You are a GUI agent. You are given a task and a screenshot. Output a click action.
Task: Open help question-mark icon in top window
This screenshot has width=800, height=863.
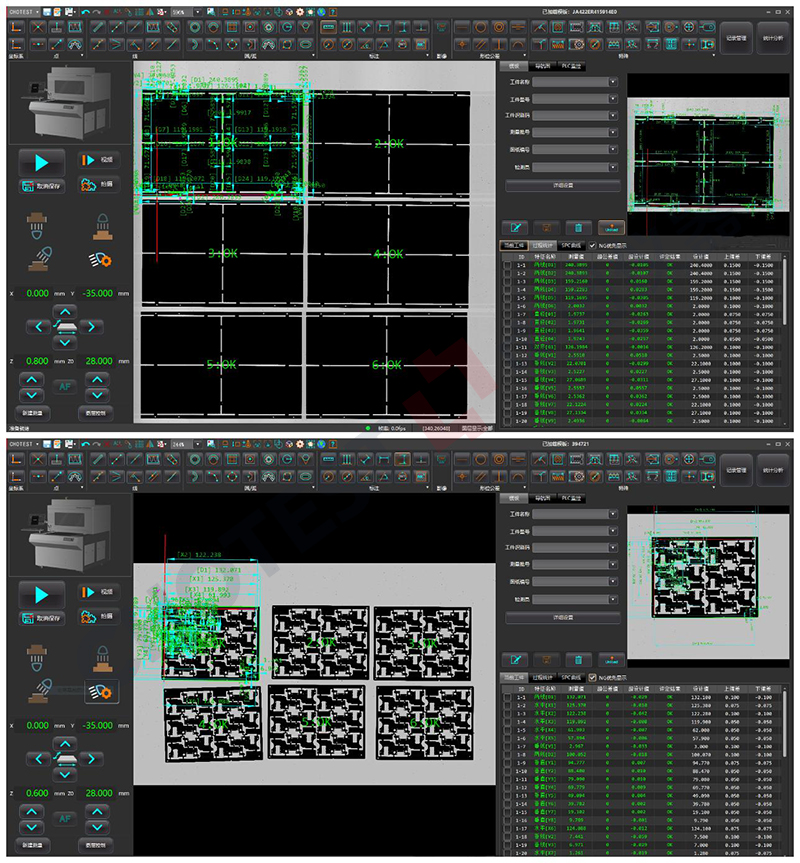[x=332, y=12]
